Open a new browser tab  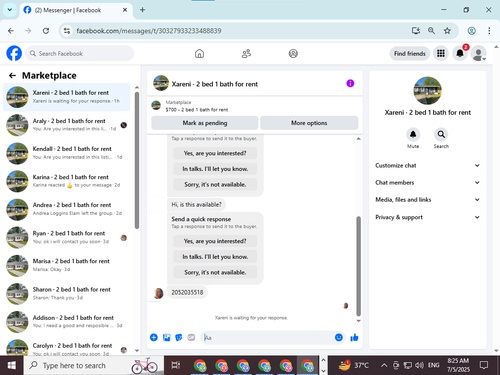click(x=142, y=10)
